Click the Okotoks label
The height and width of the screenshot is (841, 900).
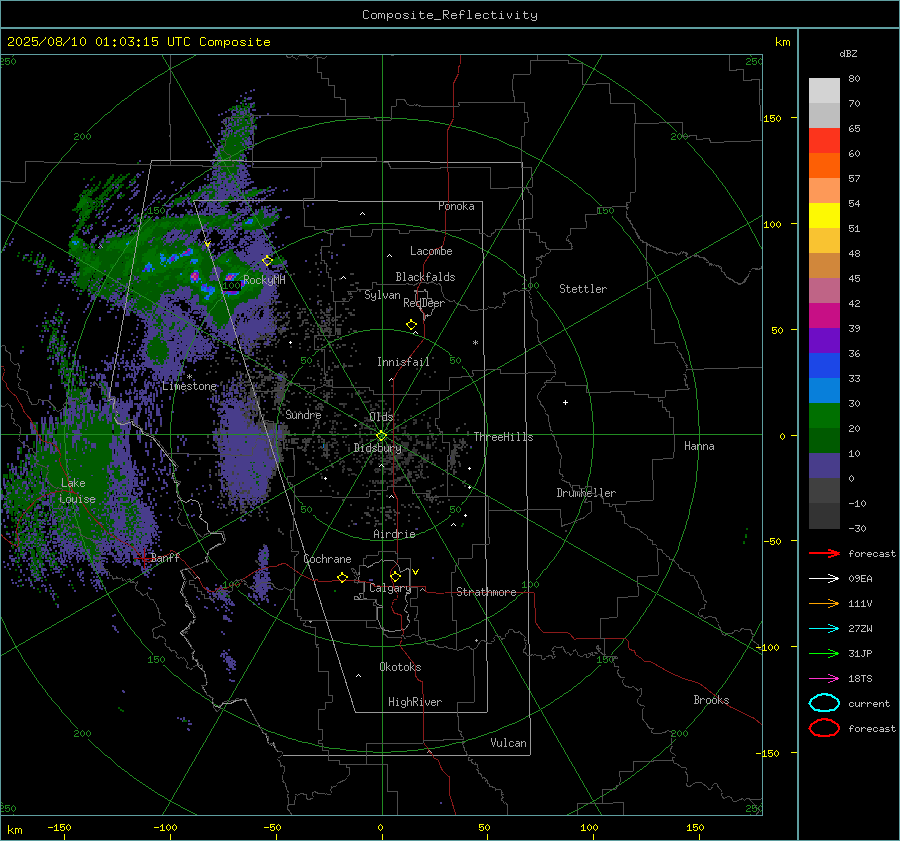400,666
